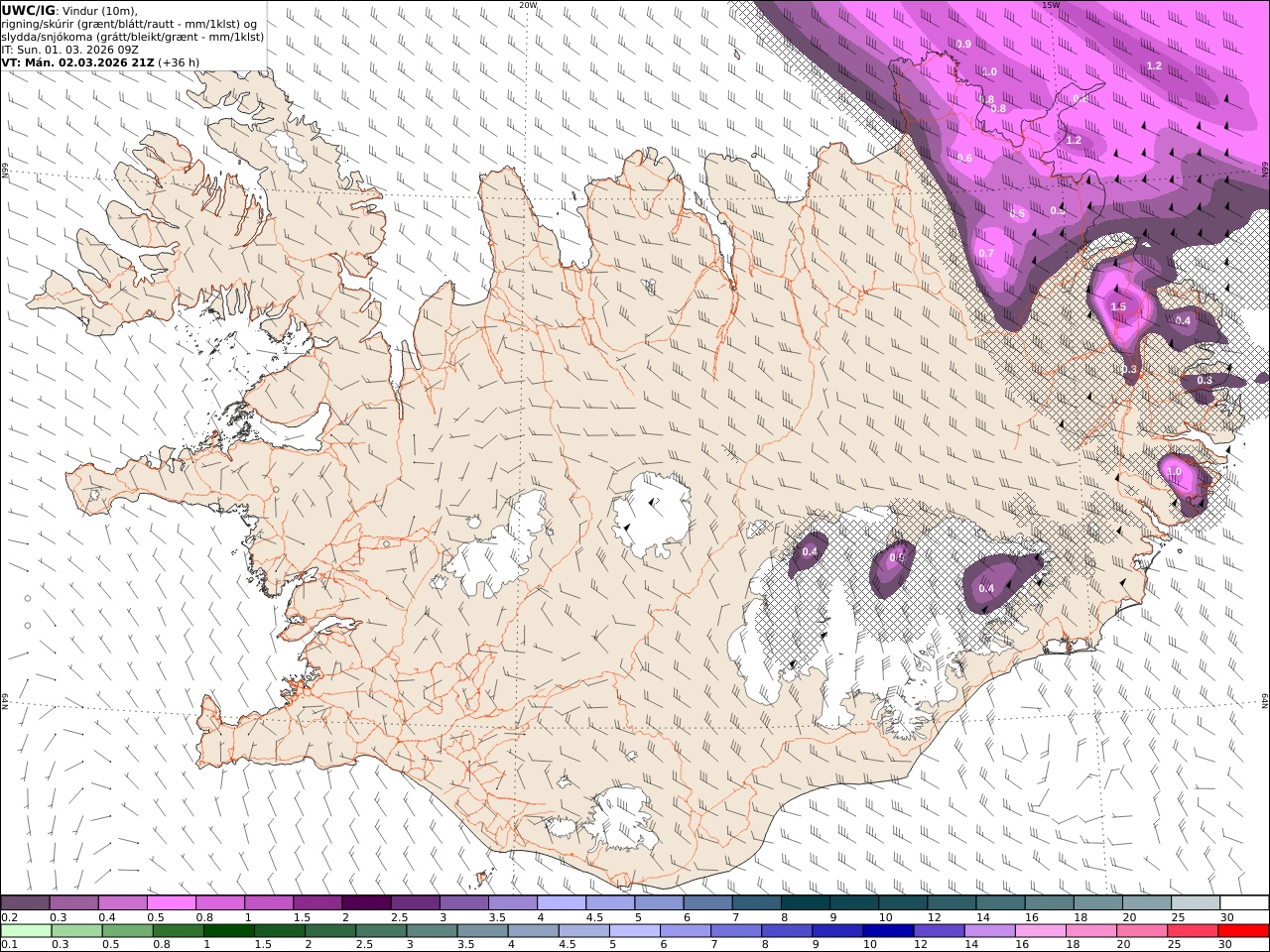Screen dimensions: 1270x952
Task: Click the '(+36 h)' forecast offset text
Action: click(179, 61)
